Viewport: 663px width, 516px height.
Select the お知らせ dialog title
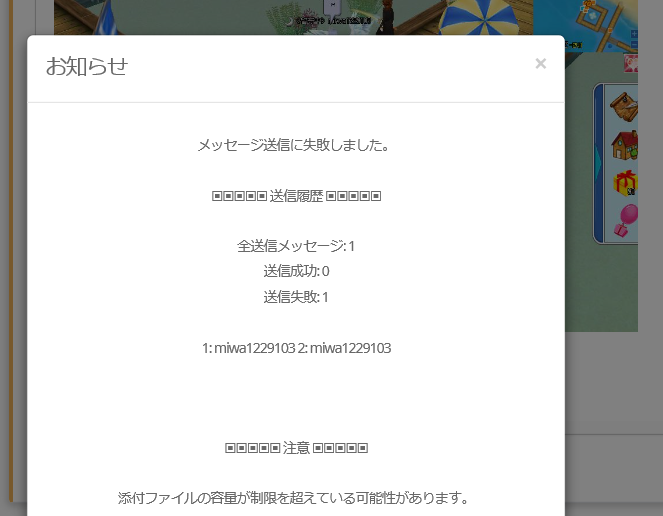tap(87, 66)
